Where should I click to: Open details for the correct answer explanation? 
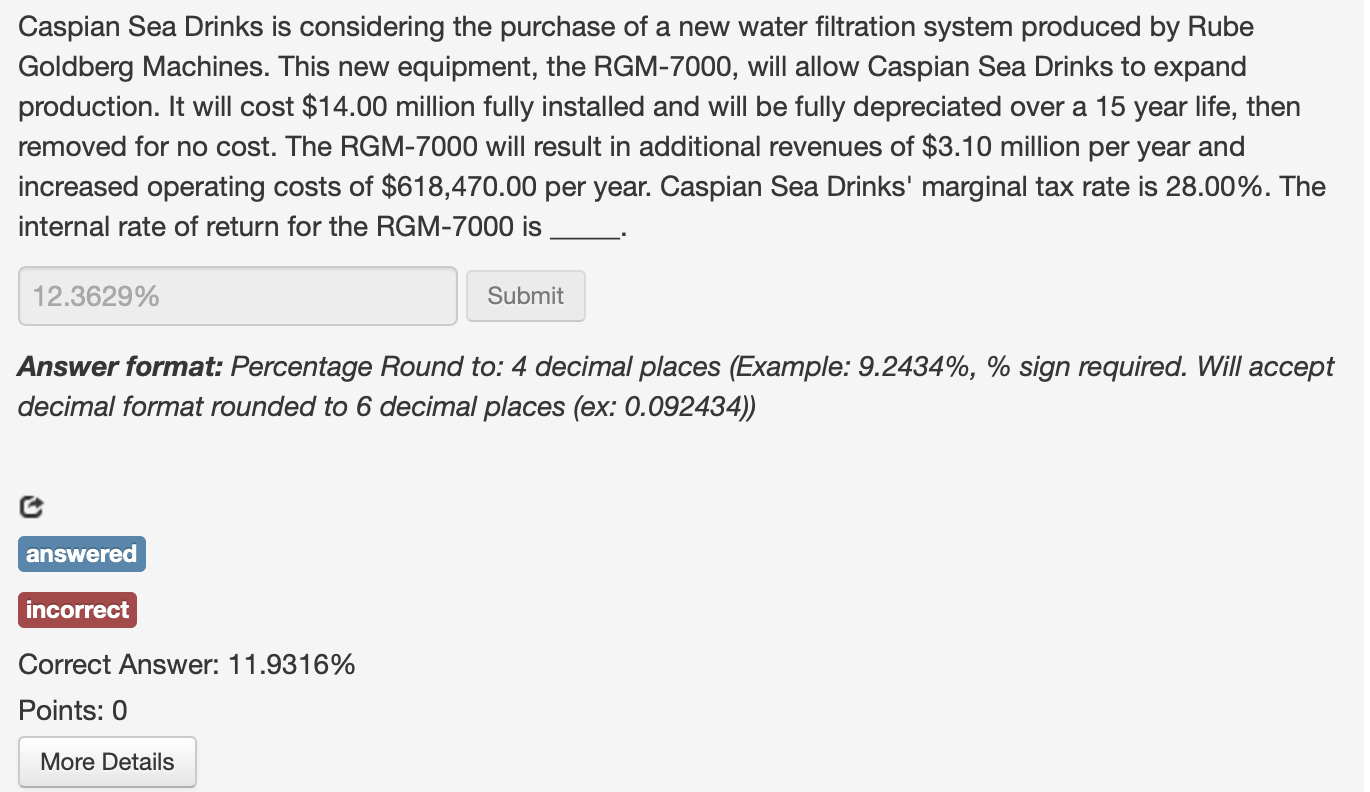pyautogui.click(x=107, y=761)
